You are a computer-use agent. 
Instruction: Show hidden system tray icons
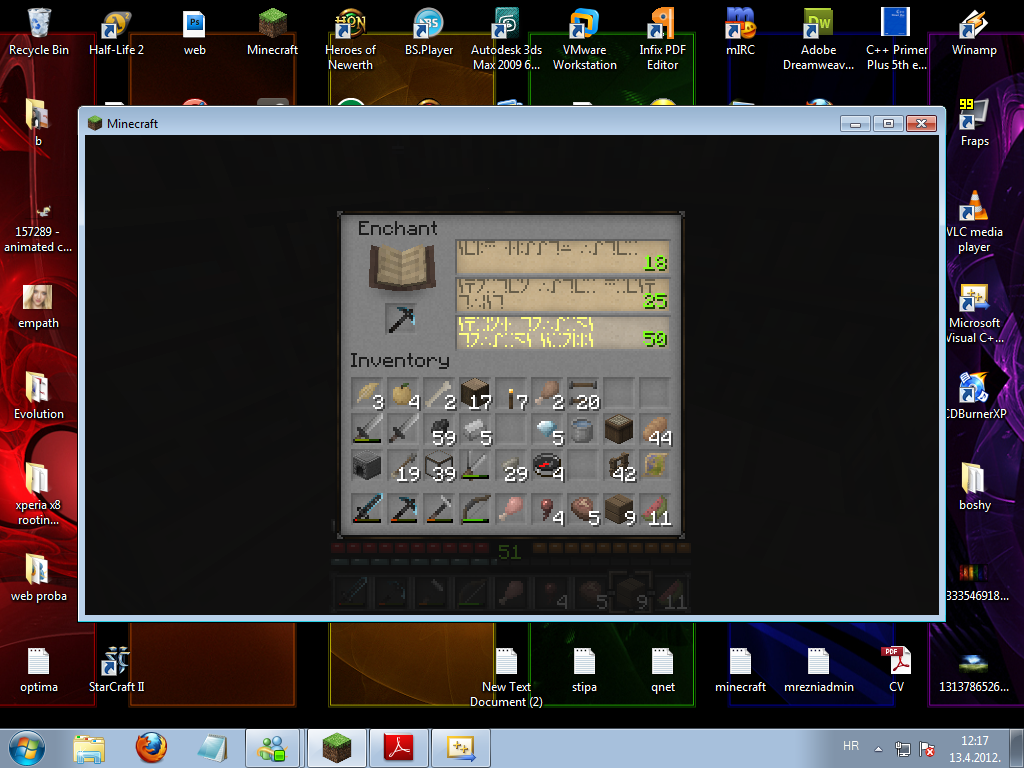coord(878,749)
